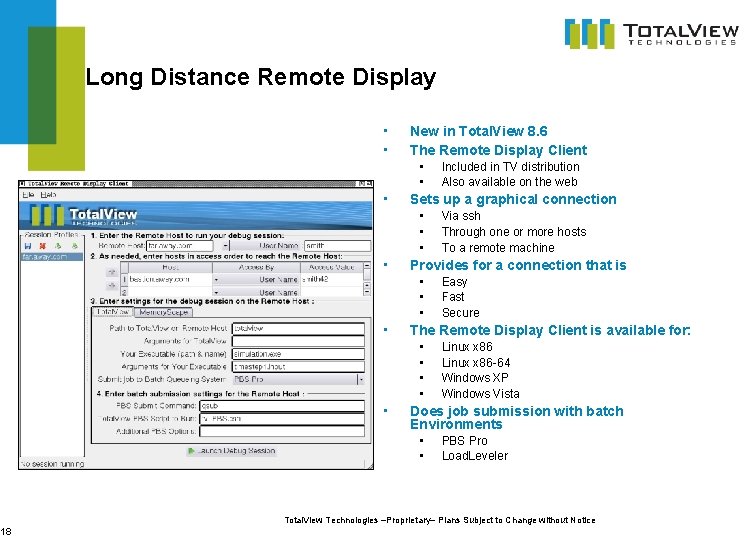Image resolution: width=756 pixels, height=540 pixels.
Task: Switch to the TotalView settings tab
Action: [112, 312]
